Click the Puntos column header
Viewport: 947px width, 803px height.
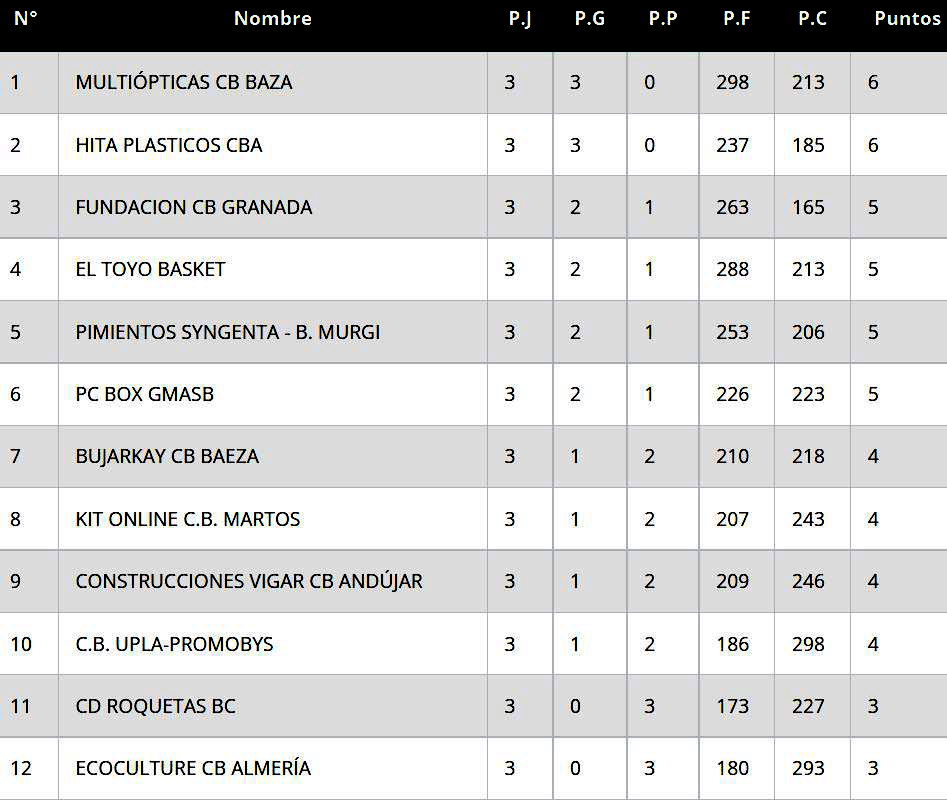pos(907,19)
